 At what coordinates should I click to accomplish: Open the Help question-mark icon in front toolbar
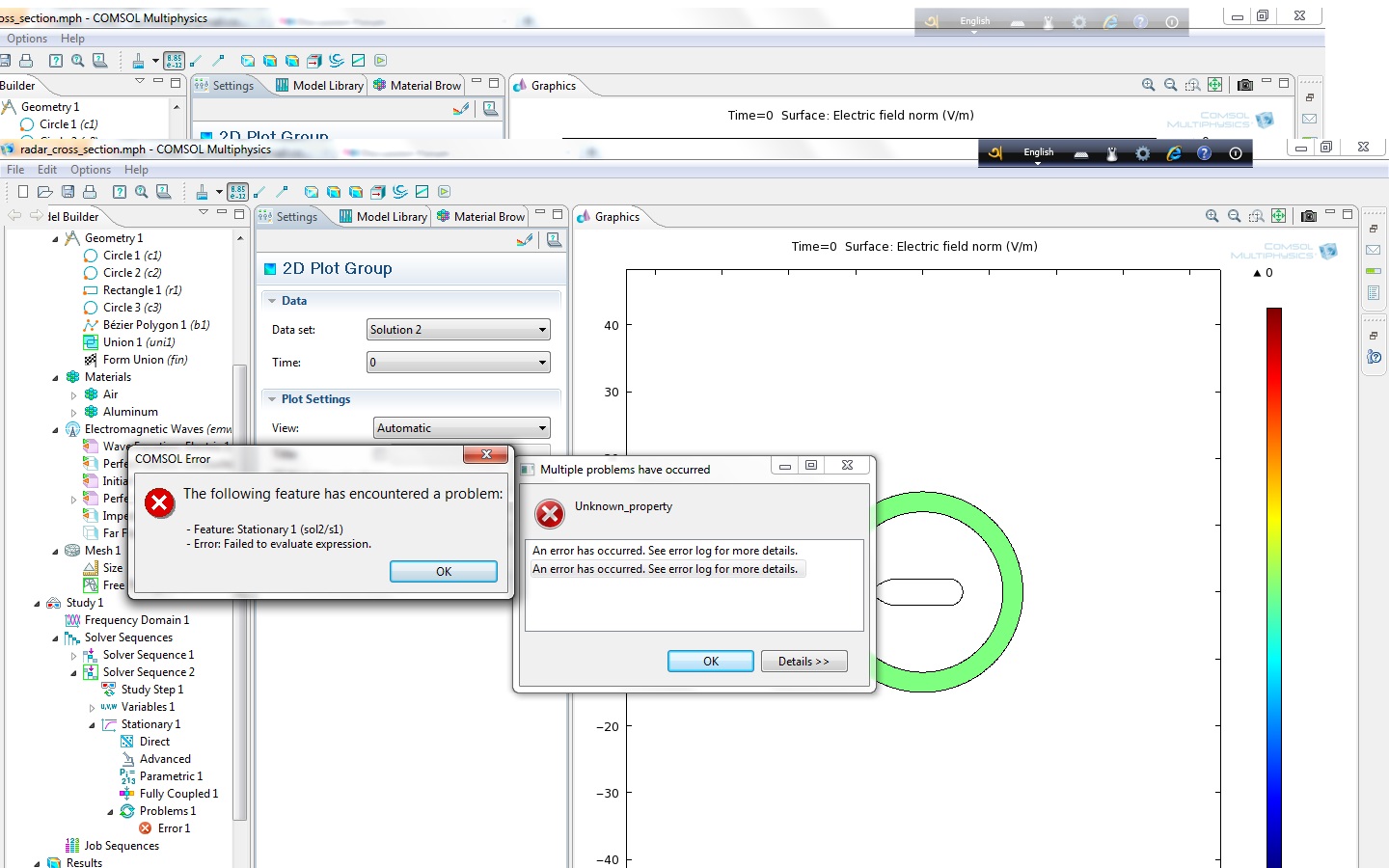120,192
